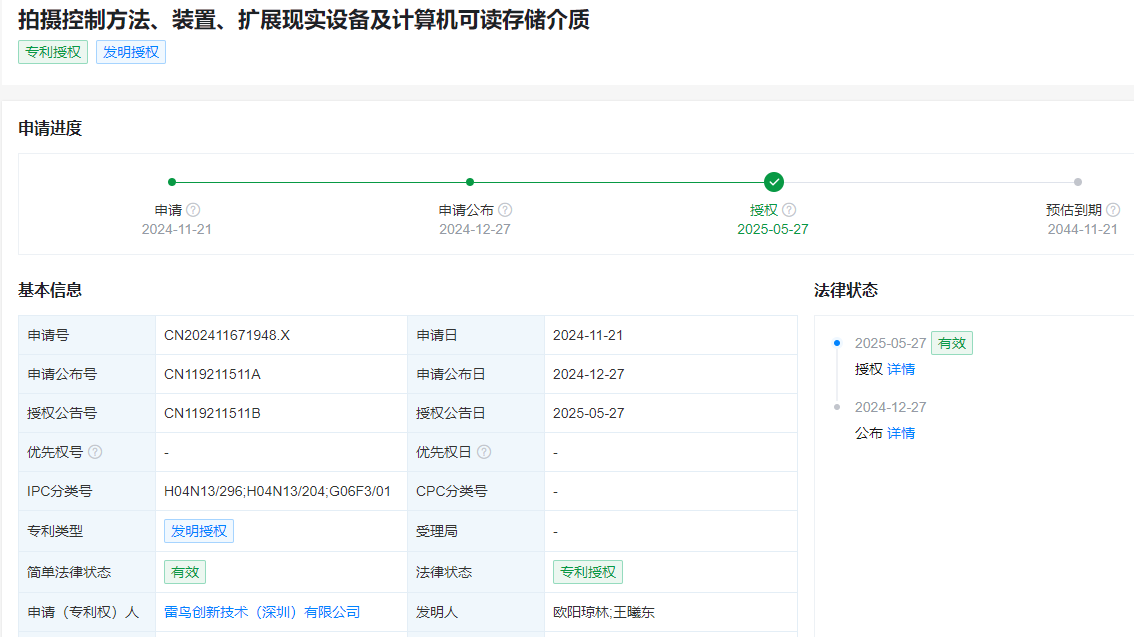Select green checkmark on 授权 milestone
Viewport: 1134px width, 637px height.
tap(774, 182)
